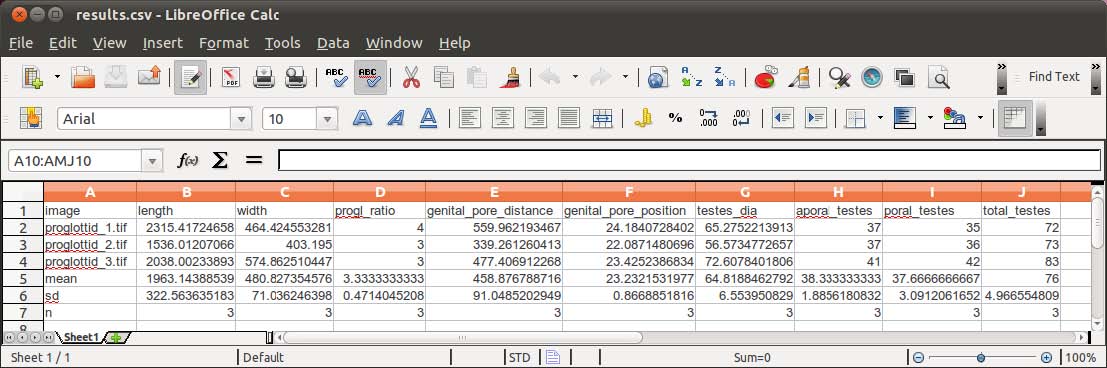1107x368 pixels.
Task: Click the Sum sigma button
Action: (220, 160)
